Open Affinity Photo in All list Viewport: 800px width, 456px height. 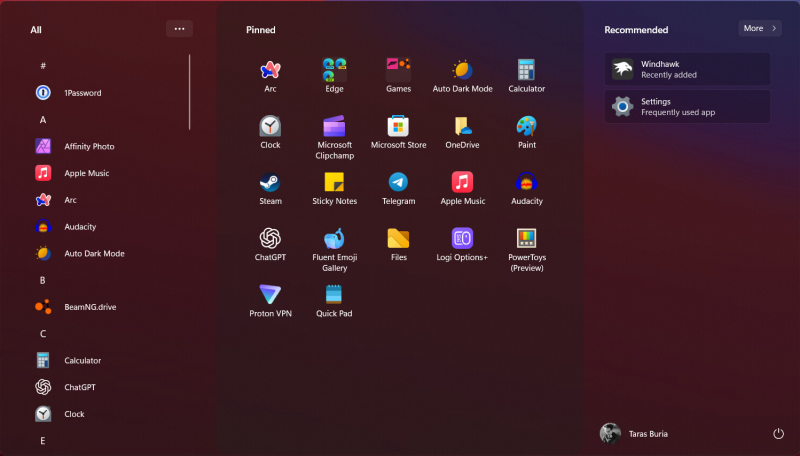[x=109, y=146]
